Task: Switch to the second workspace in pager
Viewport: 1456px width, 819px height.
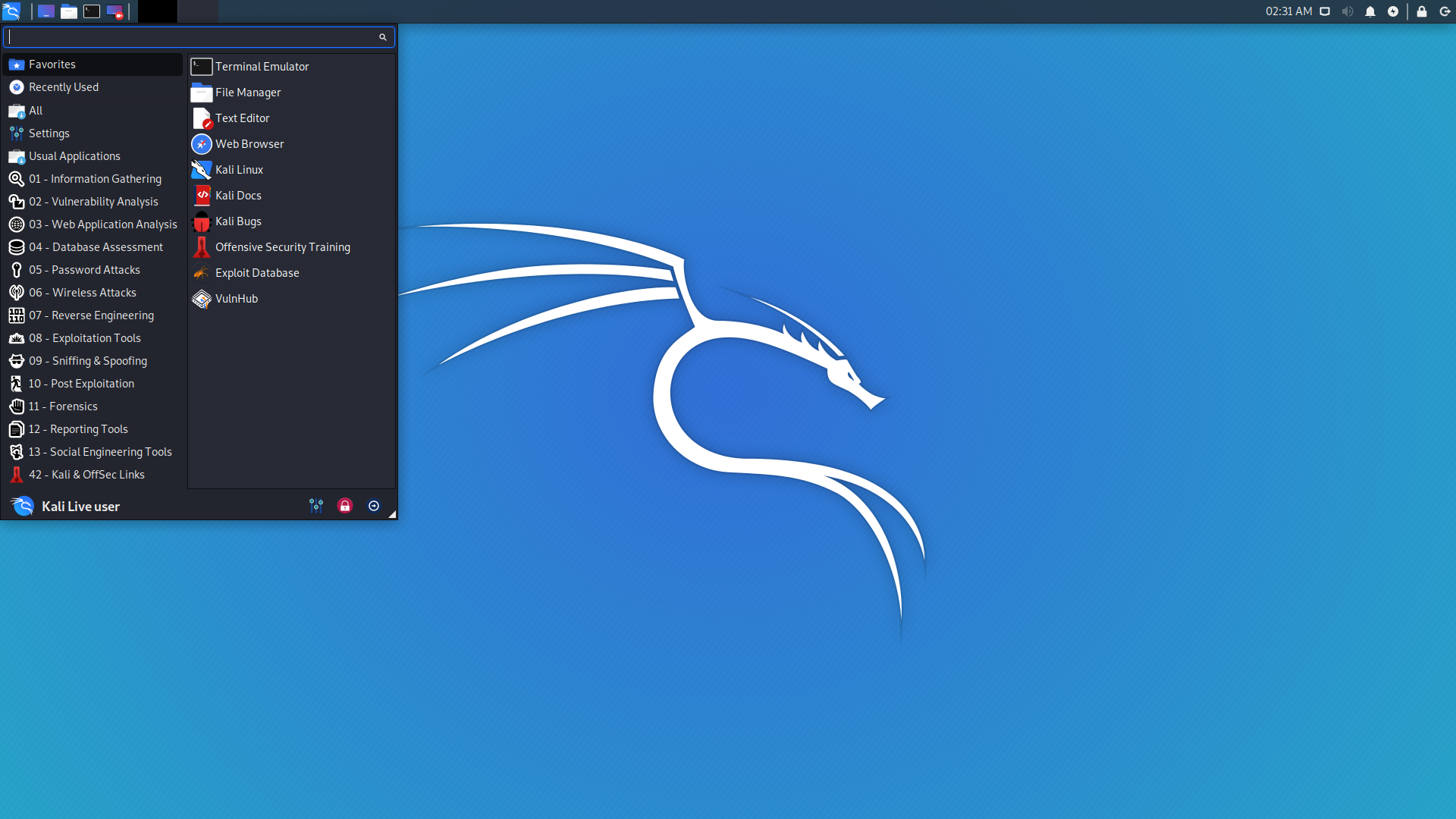Action: (x=199, y=11)
